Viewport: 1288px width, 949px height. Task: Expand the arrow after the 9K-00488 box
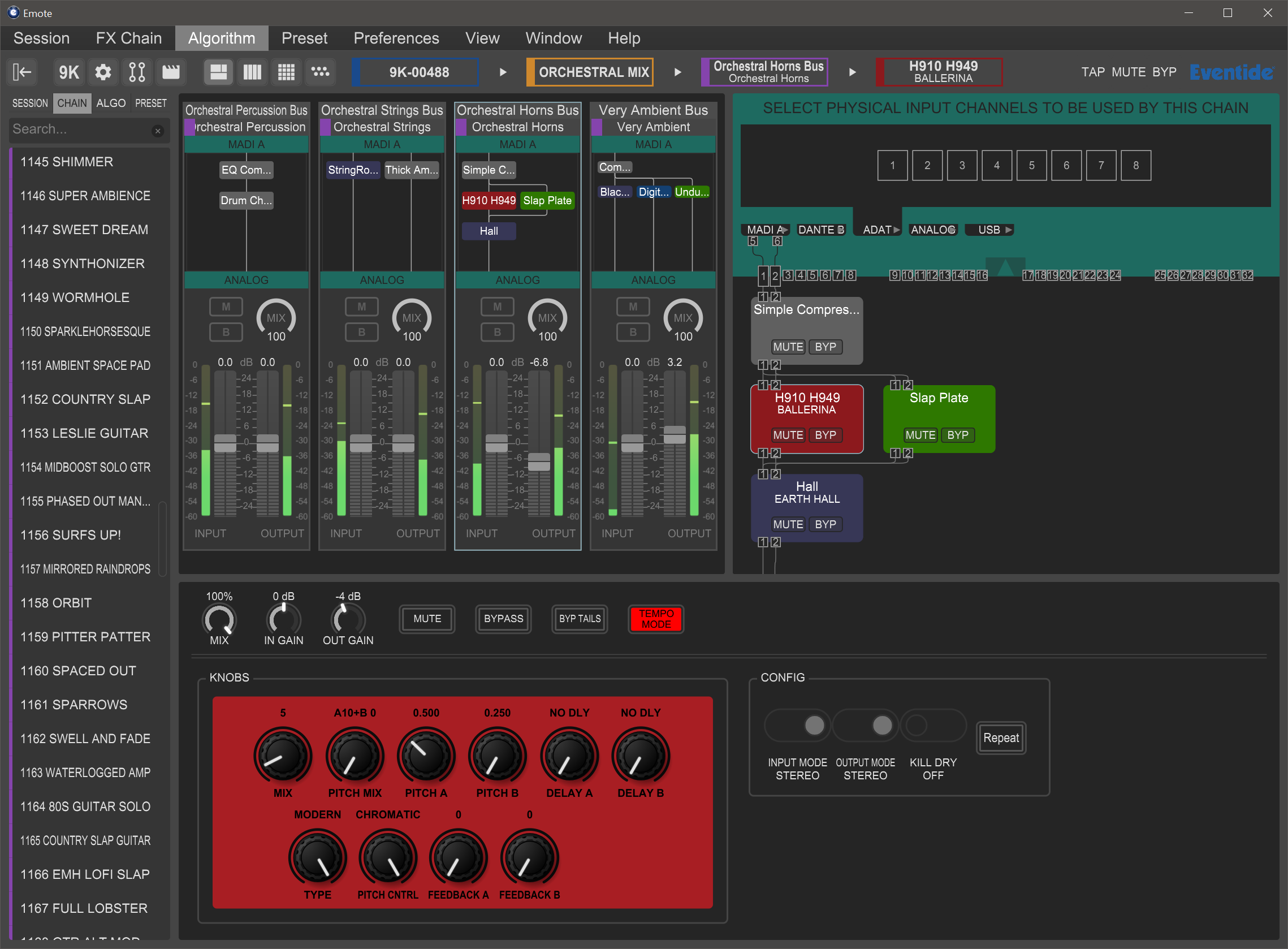[x=503, y=72]
